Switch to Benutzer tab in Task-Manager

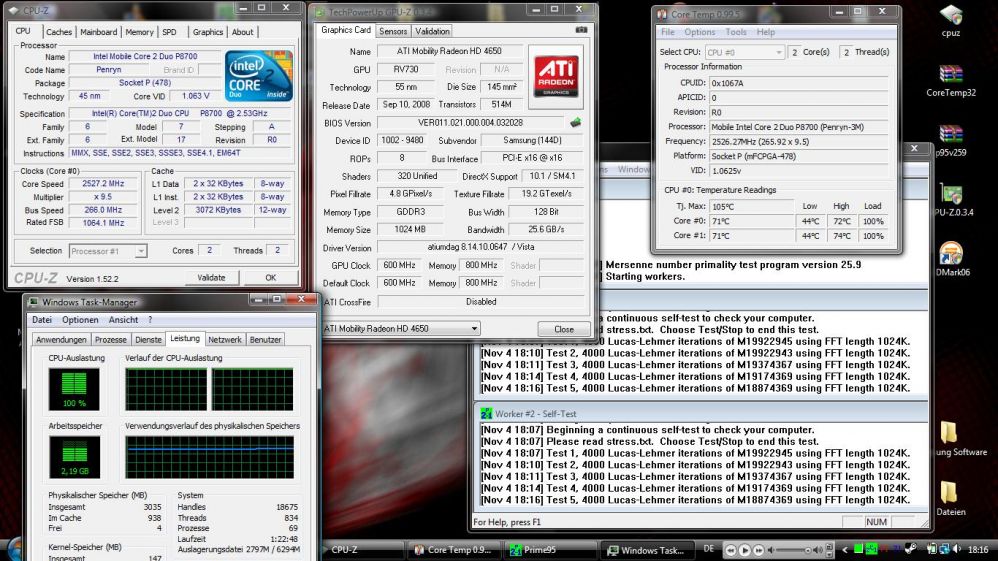[x=265, y=339]
